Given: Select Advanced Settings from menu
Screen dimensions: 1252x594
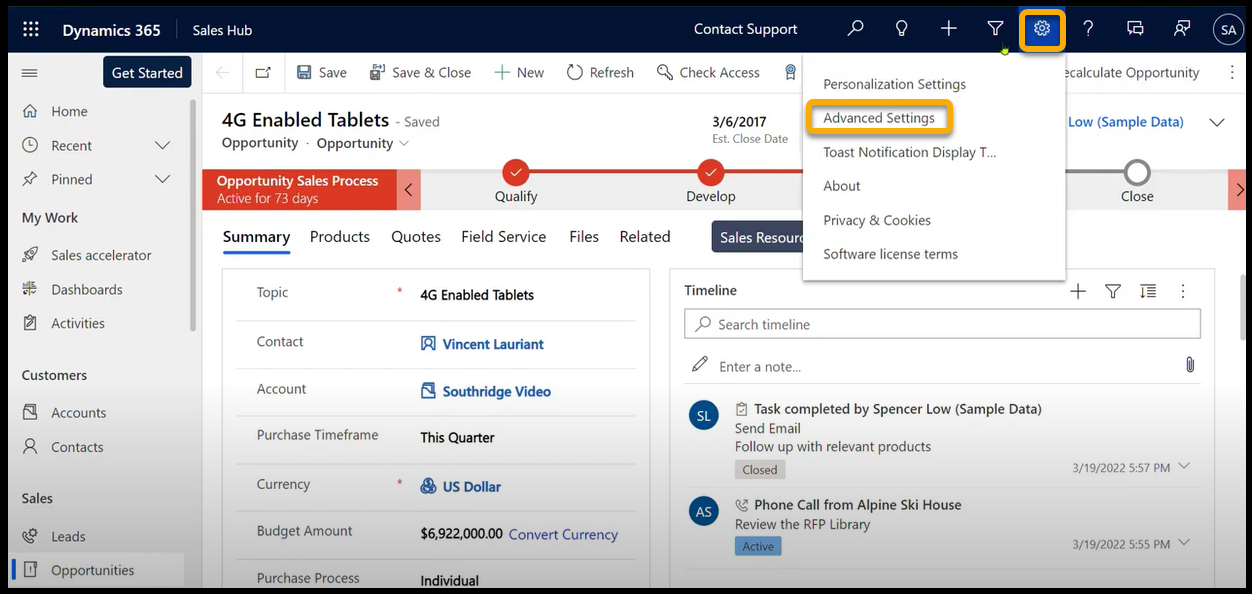Looking at the screenshot, I should [879, 118].
